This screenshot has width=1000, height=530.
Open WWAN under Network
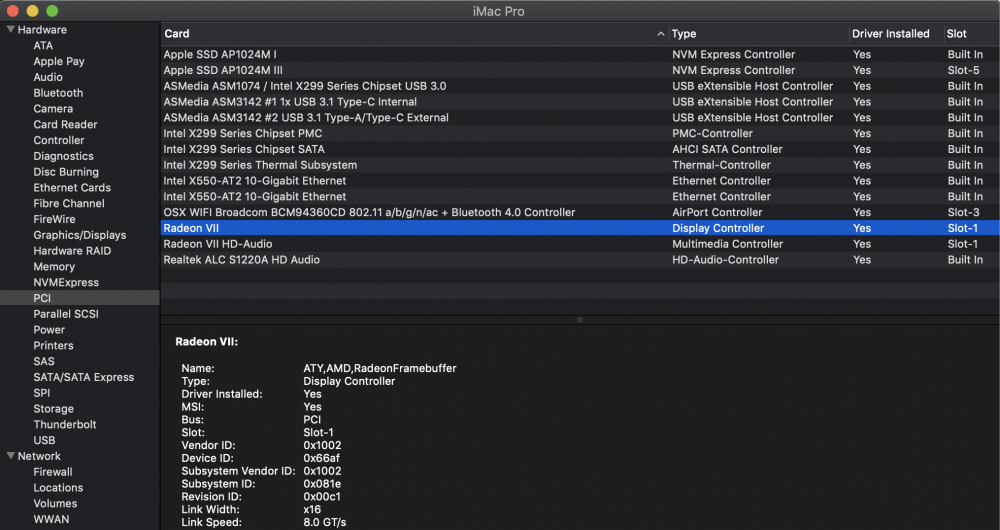click(x=51, y=519)
